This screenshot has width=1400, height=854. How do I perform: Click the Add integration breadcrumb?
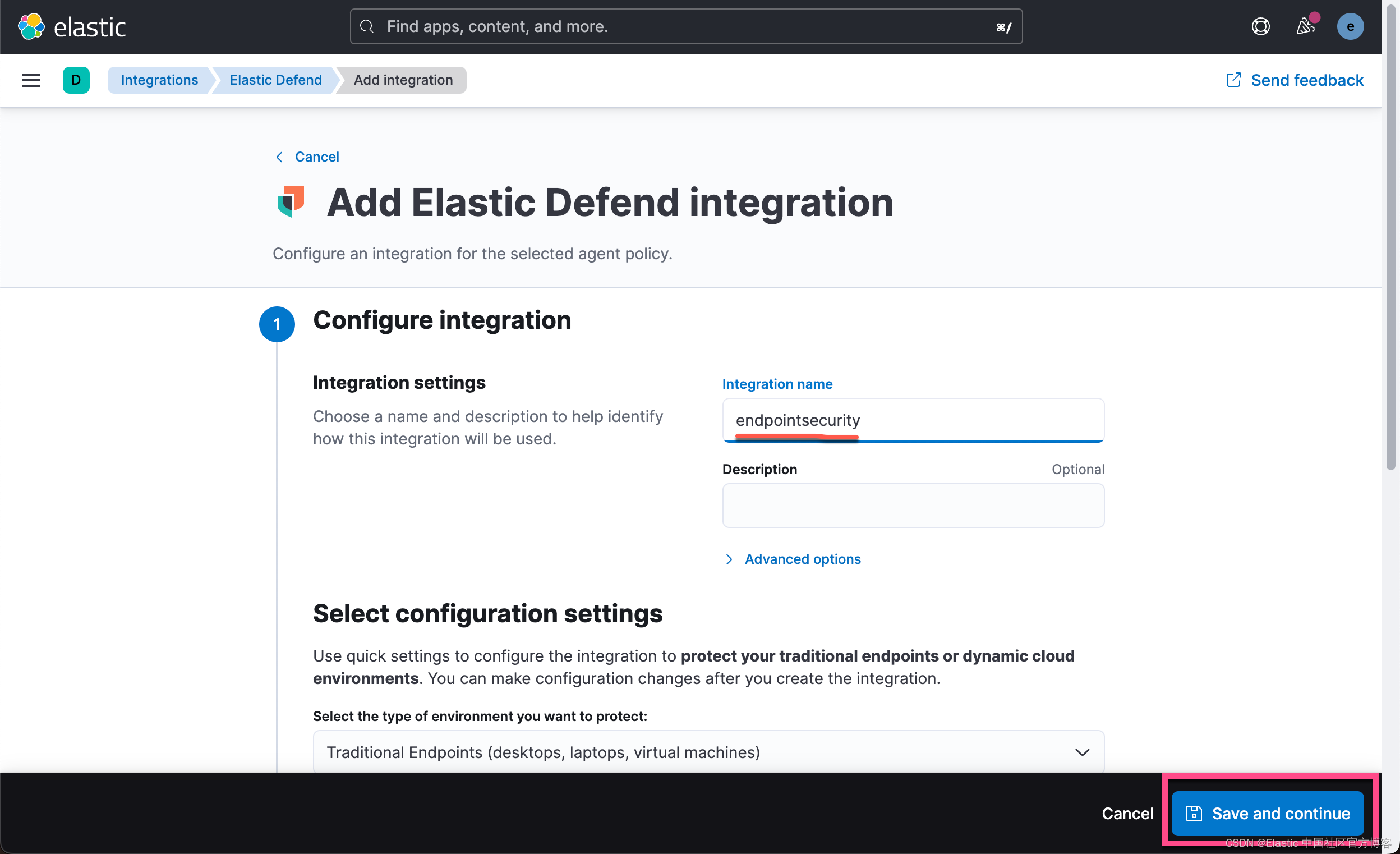[403, 80]
